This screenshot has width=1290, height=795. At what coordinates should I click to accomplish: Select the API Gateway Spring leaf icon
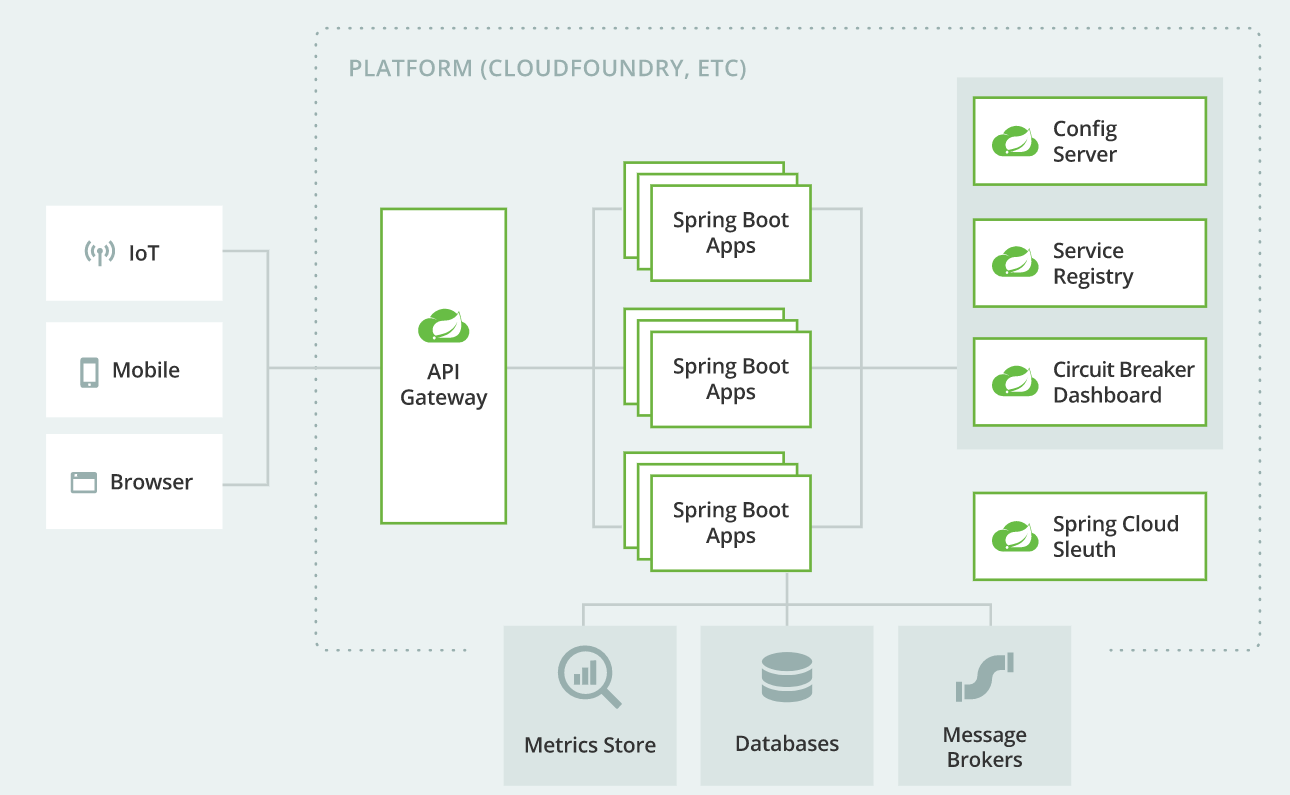pos(444,326)
